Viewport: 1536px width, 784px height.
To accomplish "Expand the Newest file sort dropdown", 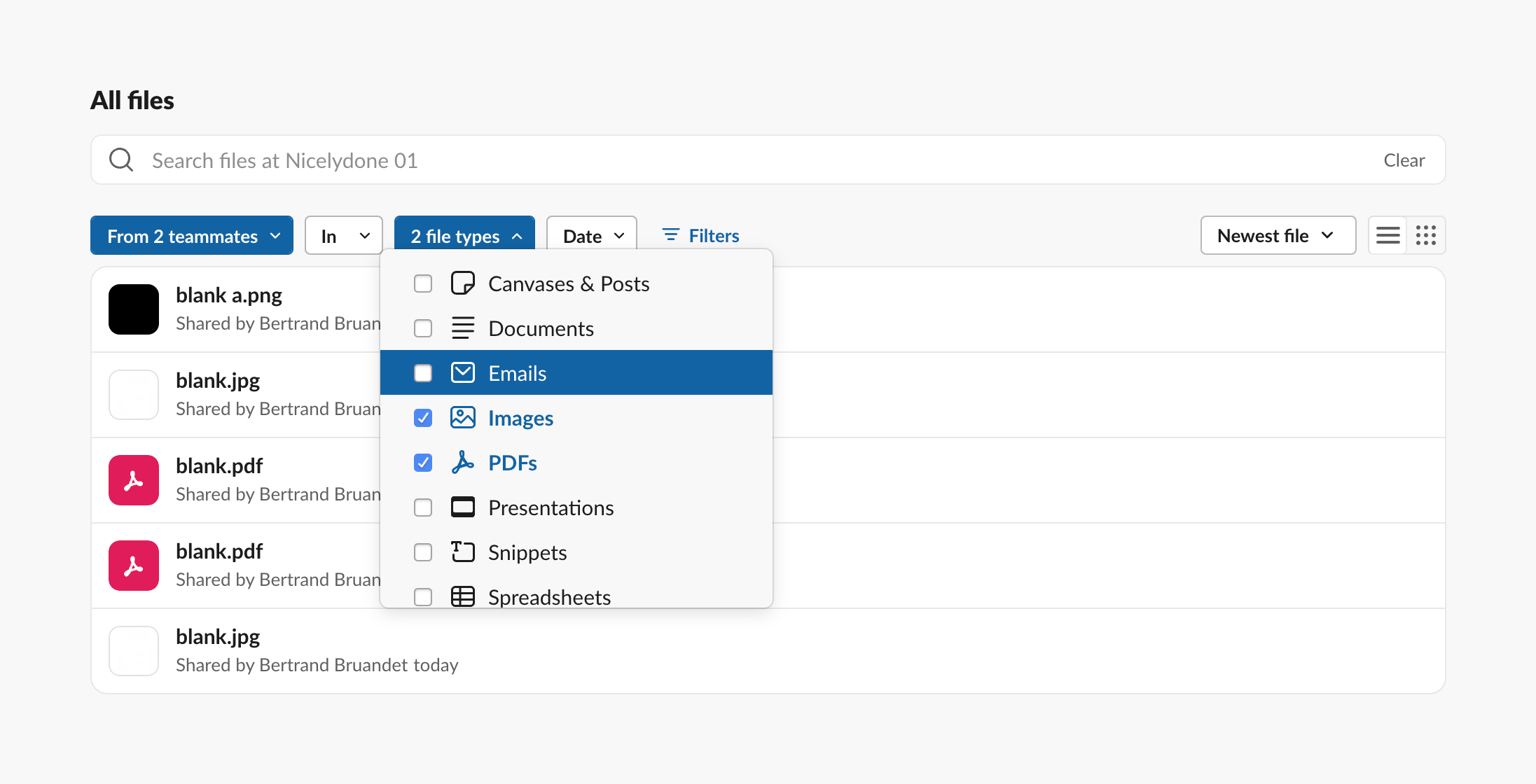I will click(1277, 235).
